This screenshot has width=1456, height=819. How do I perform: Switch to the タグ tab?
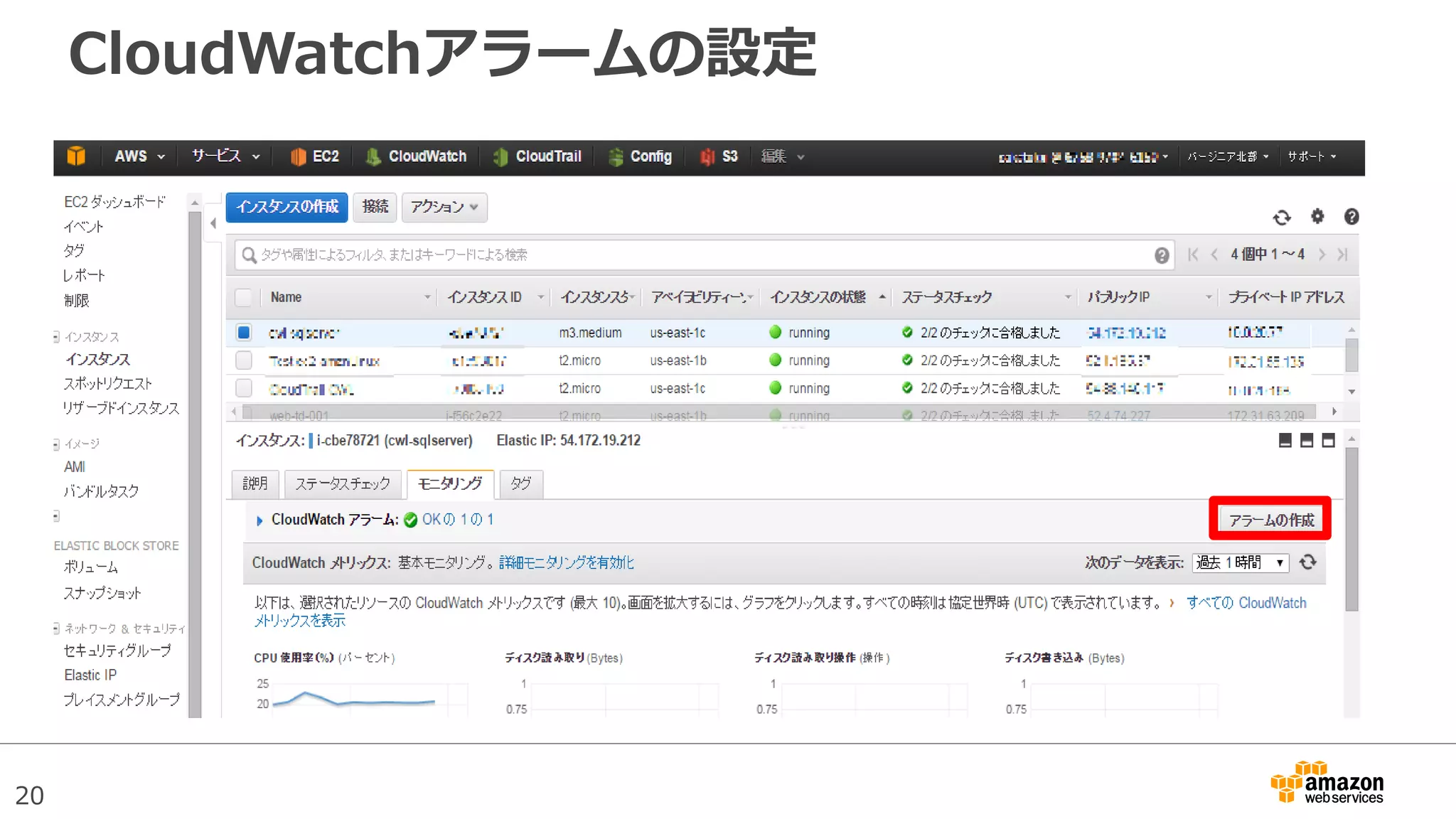click(x=521, y=484)
